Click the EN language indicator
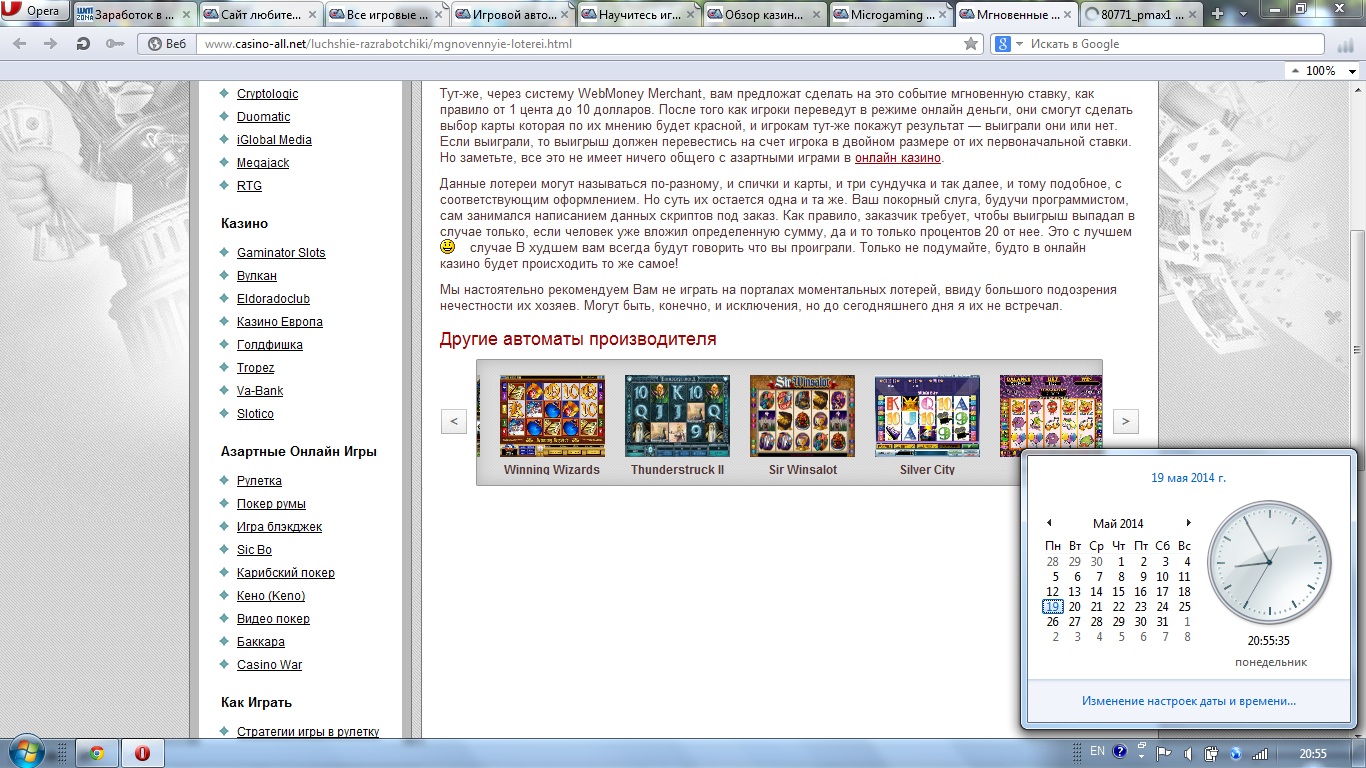This screenshot has height=768, width=1366. pos(1097,752)
